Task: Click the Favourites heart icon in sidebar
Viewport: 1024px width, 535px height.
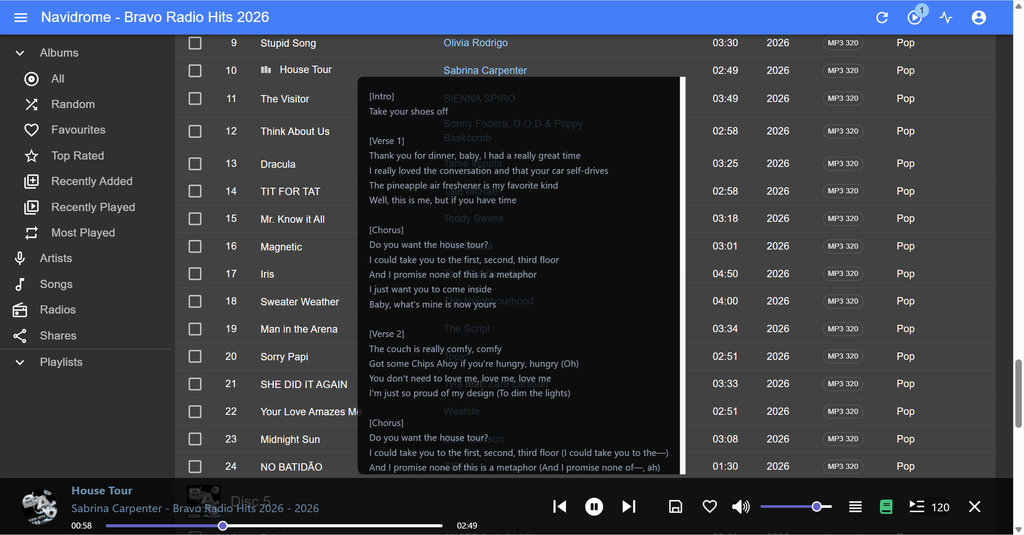Action: coord(31,130)
